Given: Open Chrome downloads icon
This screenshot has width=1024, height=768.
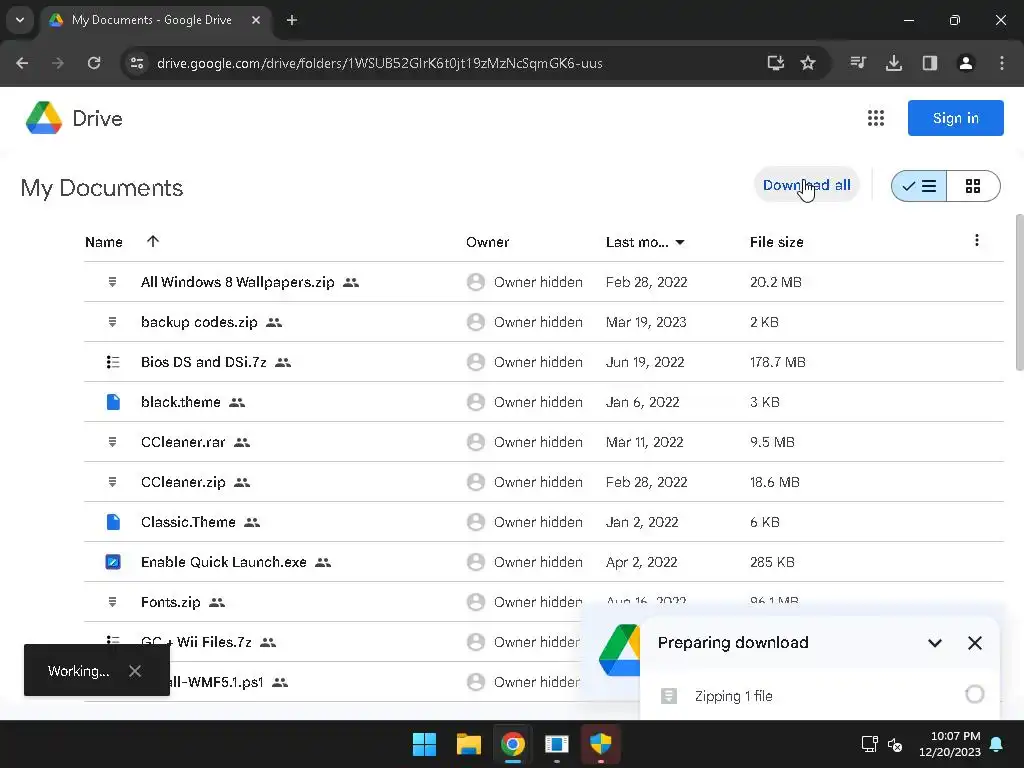Looking at the screenshot, I should (893, 63).
